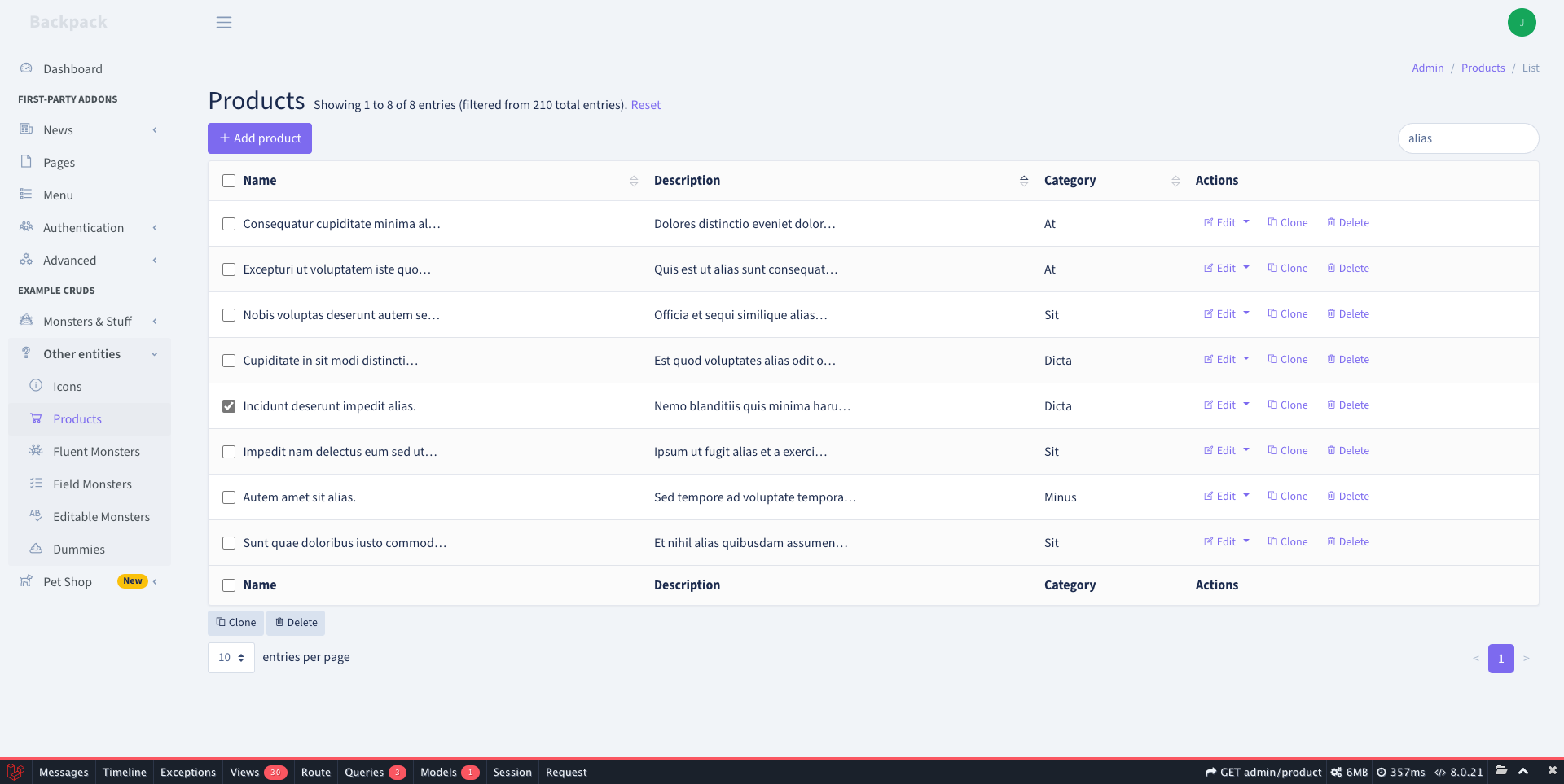The height and width of the screenshot is (784, 1564).
Task: Open the Exceptions debugbar tab
Action: (188, 772)
